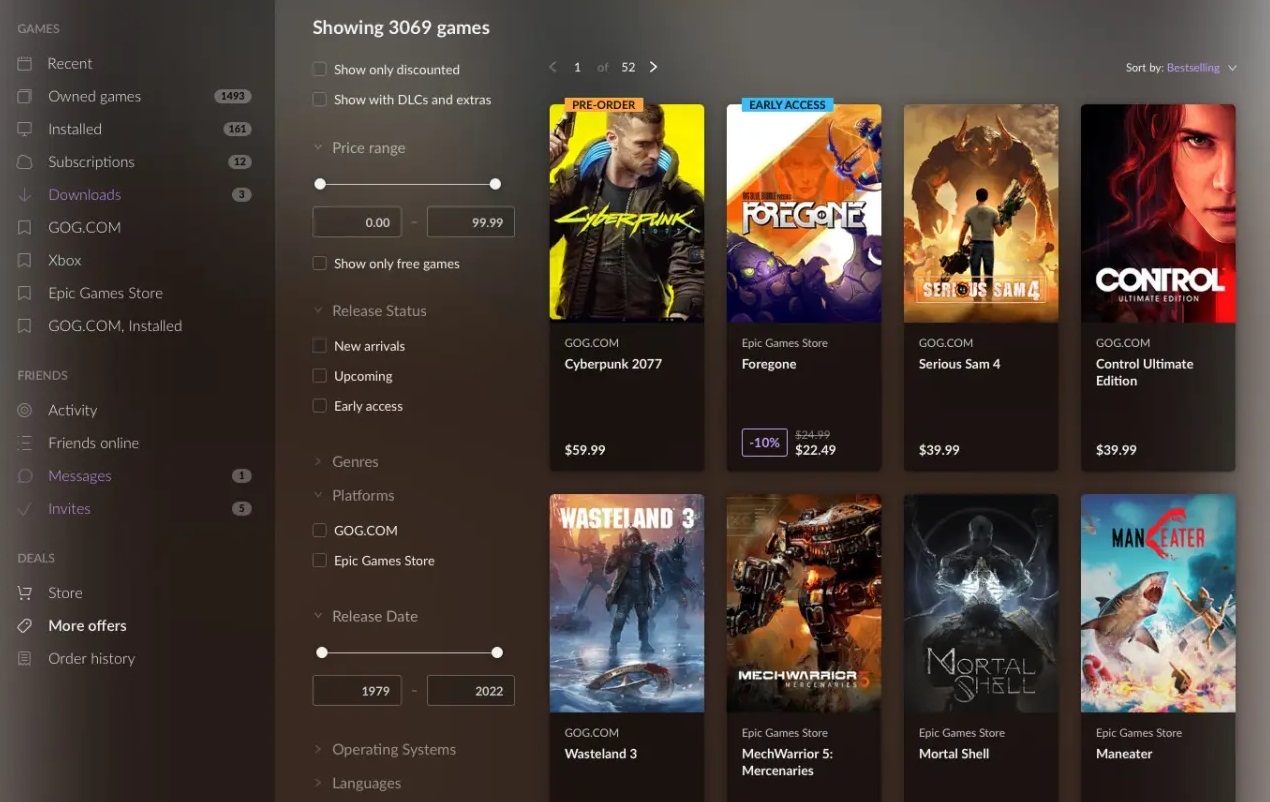This screenshot has height=802, width=1270.
Task: Collapse the Release Date section
Action: pos(365,617)
